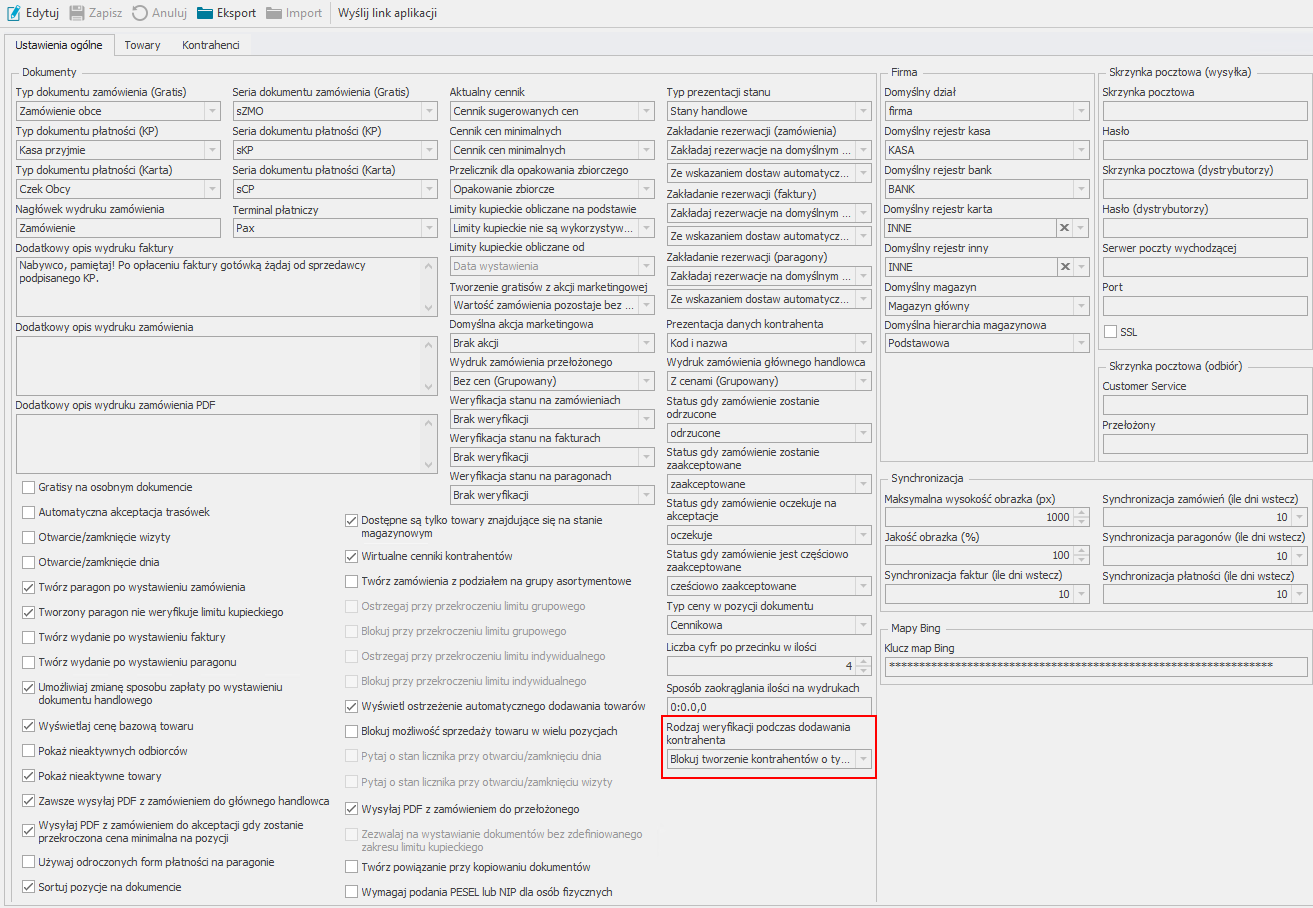The width and height of the screenshot is (1313, 908).
Task: Click Wyślij link aplikacji button
Action: coord(387,13)
